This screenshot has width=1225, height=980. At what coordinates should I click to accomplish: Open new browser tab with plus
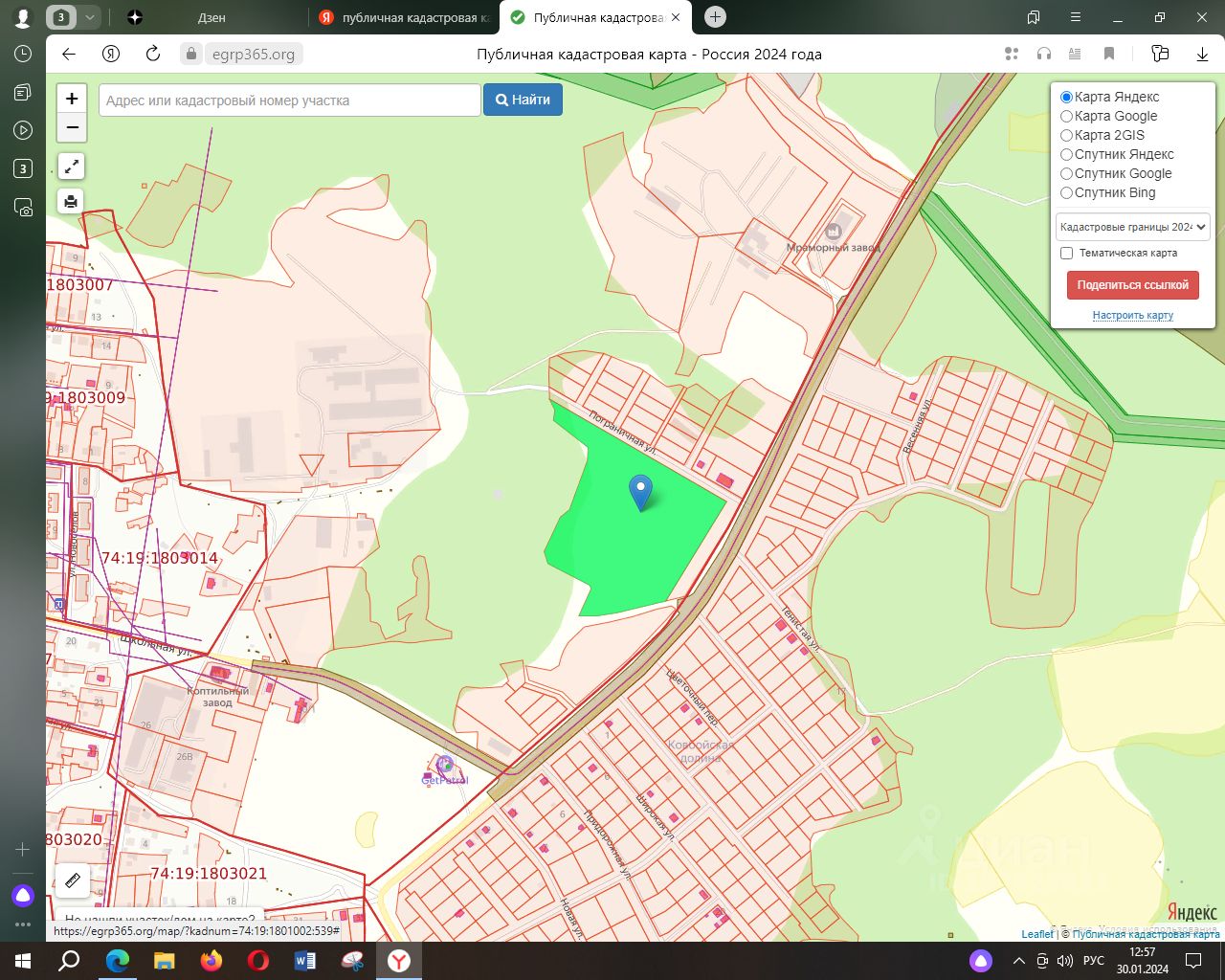715,17
